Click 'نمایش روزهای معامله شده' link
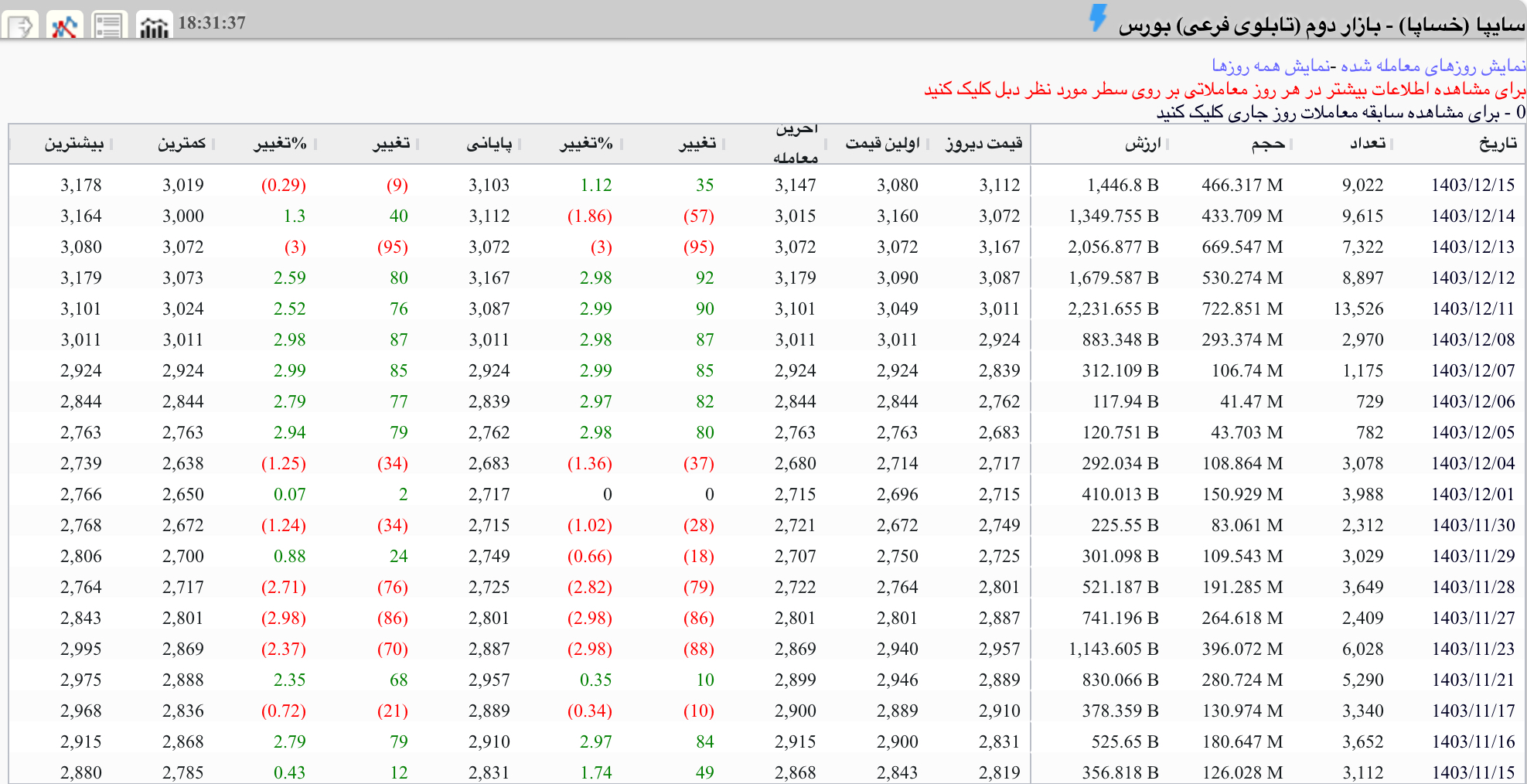The height and width of the screenshot is (784, 1527). tap(1433, 66)
